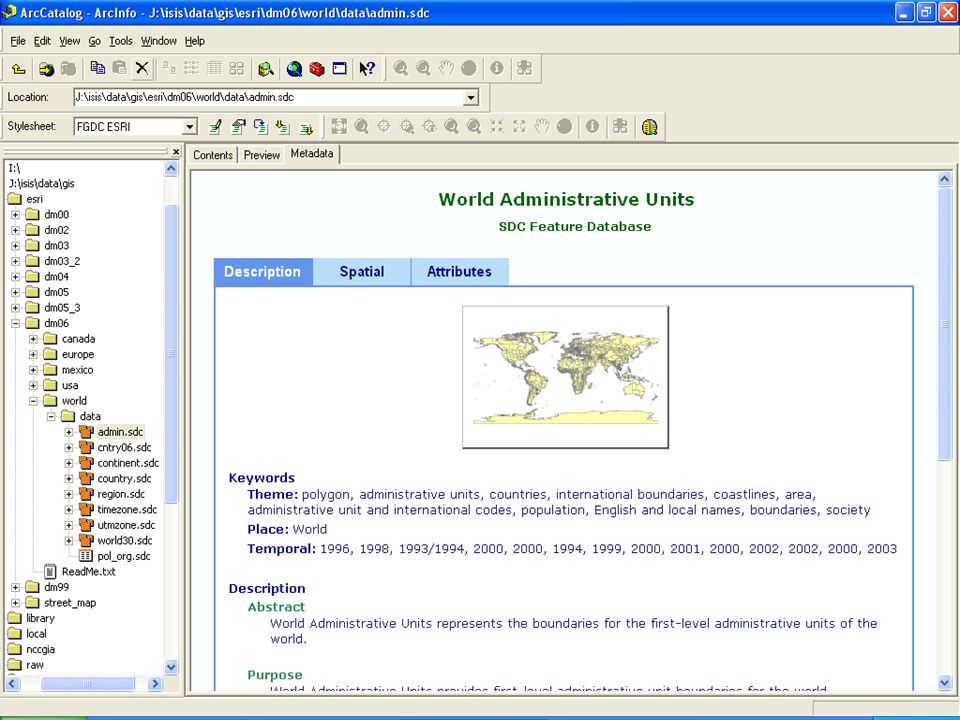Viewport: 960px width, 720px height.
Task: Open the Stylesheet FGDC ESRI dropdown
Action: click(190, 127)
